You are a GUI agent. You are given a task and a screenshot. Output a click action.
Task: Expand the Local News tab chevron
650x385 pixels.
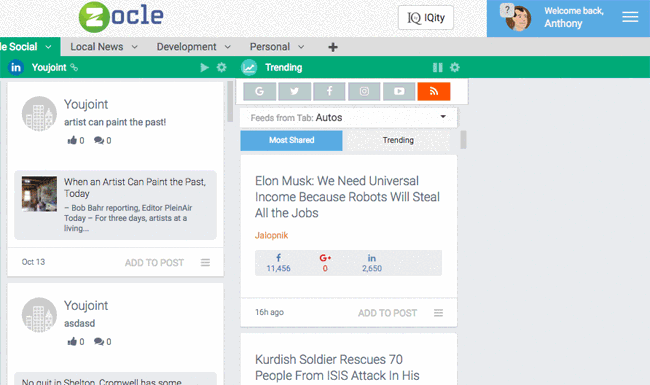[134, 47]
